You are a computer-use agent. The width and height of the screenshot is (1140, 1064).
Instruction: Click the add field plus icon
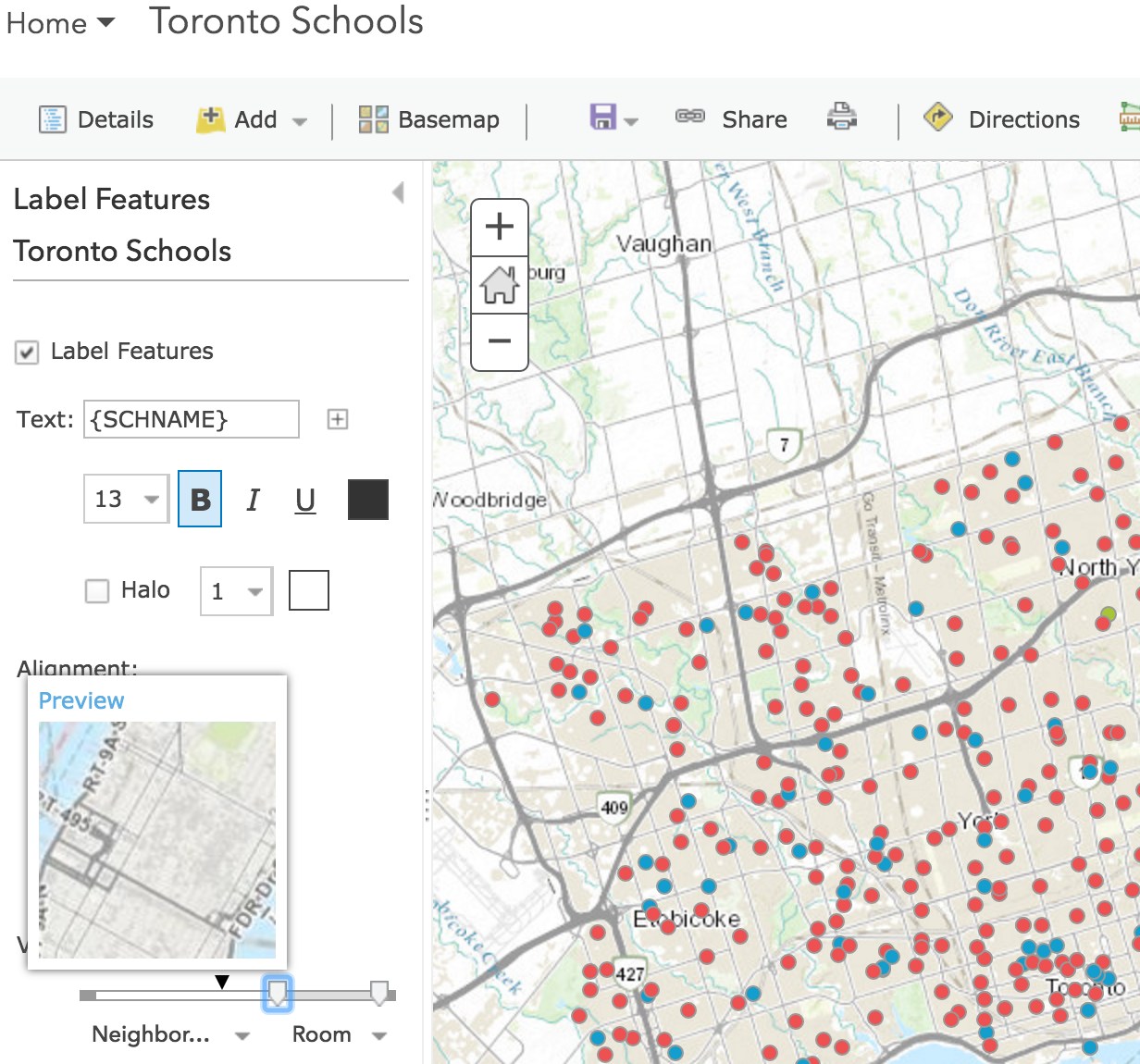click(338, 419)
